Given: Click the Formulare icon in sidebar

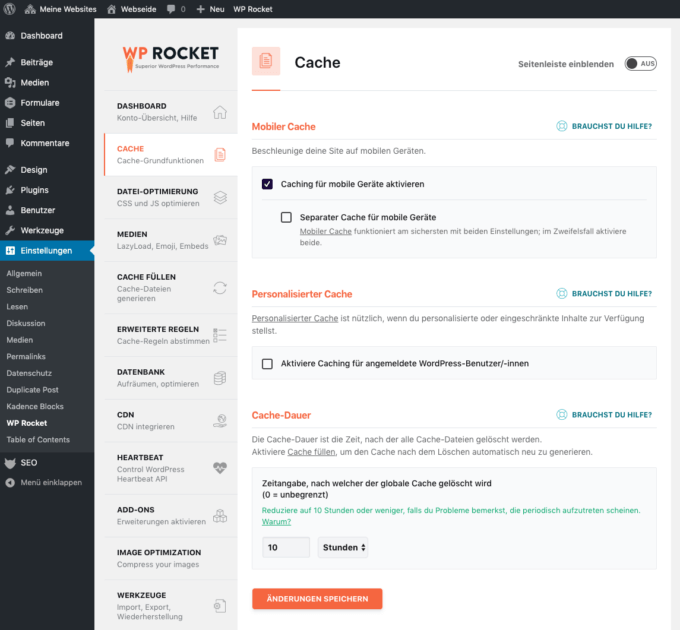Looking at the screenshot, I should pyautogui.click(x=10, y=103).
